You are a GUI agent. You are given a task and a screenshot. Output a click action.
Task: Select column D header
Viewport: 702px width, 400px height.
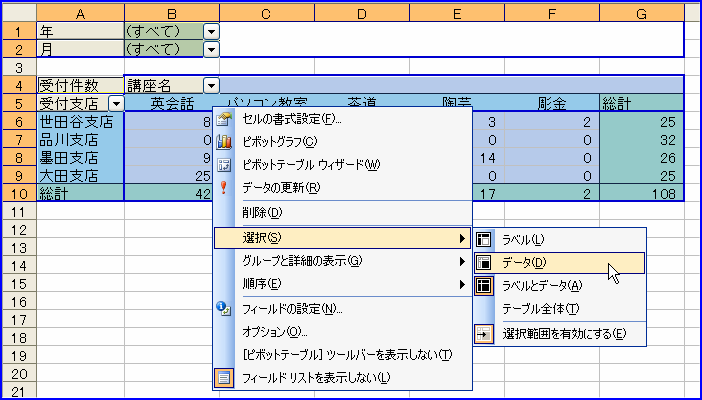(362, 13)
